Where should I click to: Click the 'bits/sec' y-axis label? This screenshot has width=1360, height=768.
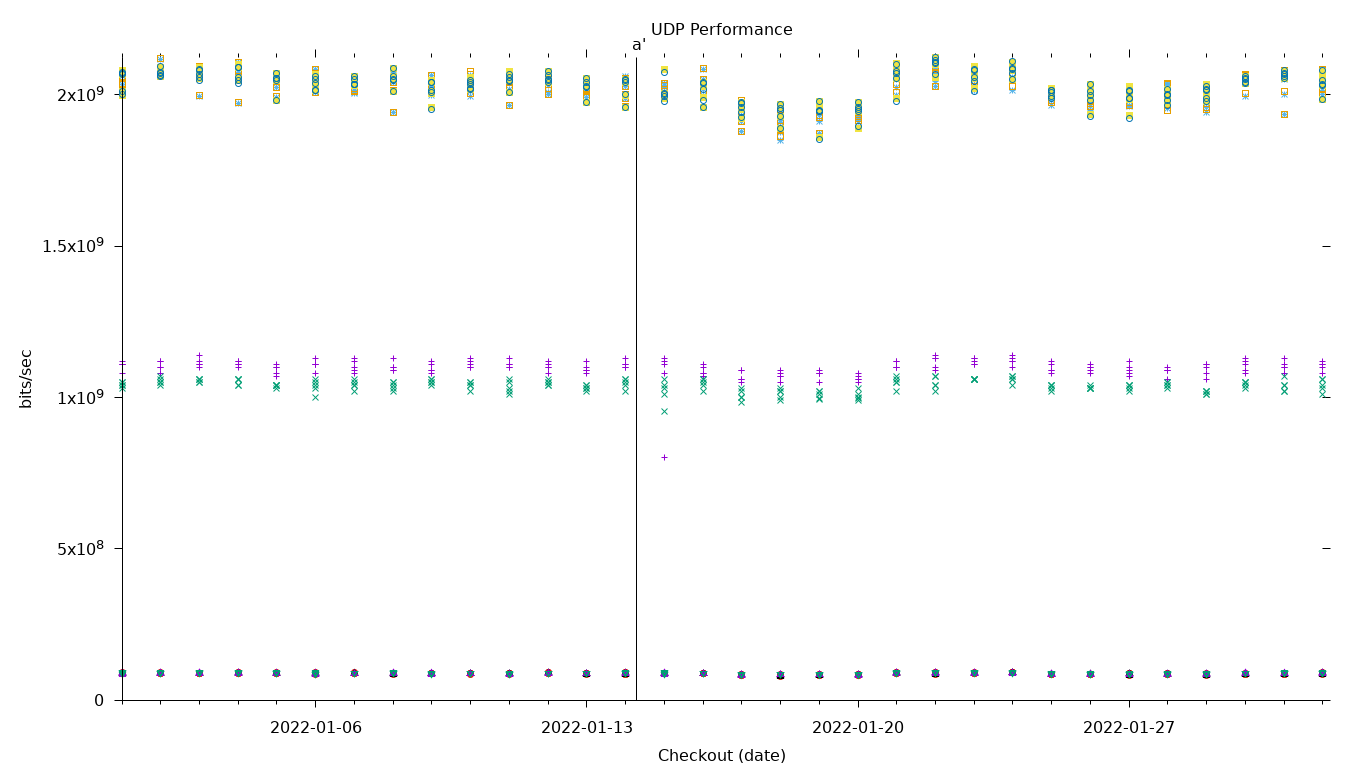(x=27, y=378)
